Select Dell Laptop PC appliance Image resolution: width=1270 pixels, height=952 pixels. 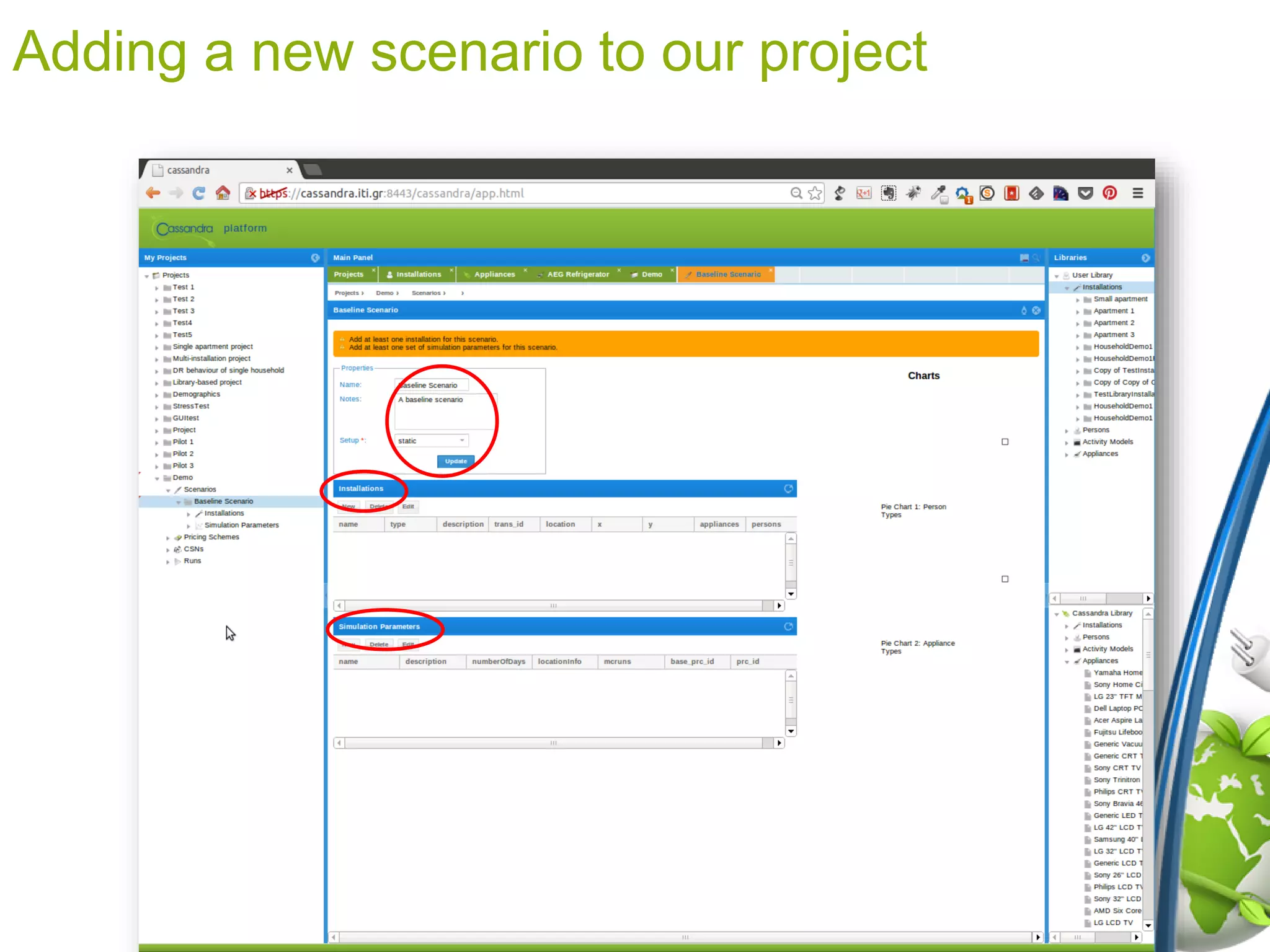1117,709
